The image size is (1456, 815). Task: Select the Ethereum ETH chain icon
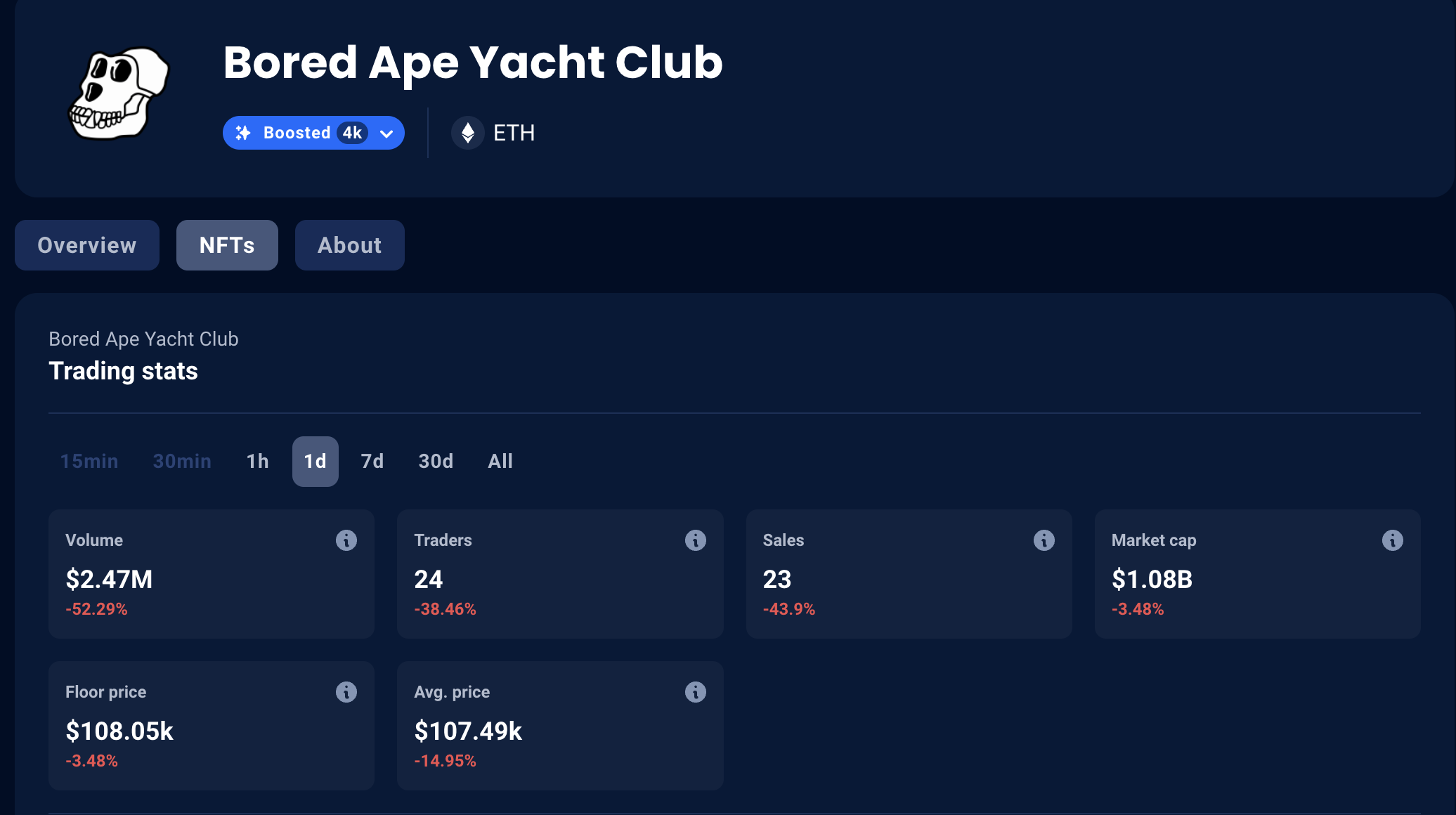[468, 132]
